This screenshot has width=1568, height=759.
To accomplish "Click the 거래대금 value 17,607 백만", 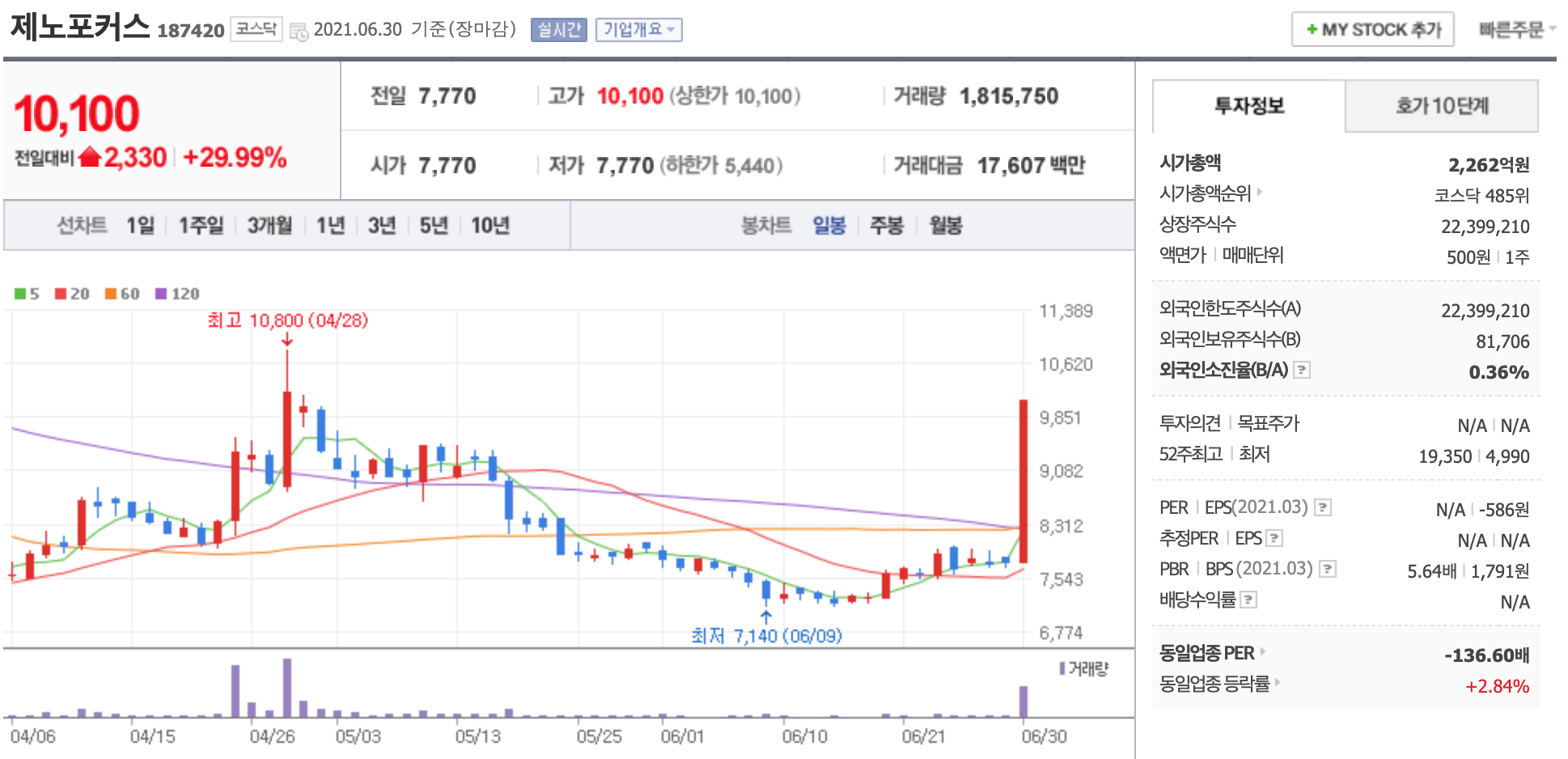I will [x=1031, y=166].
